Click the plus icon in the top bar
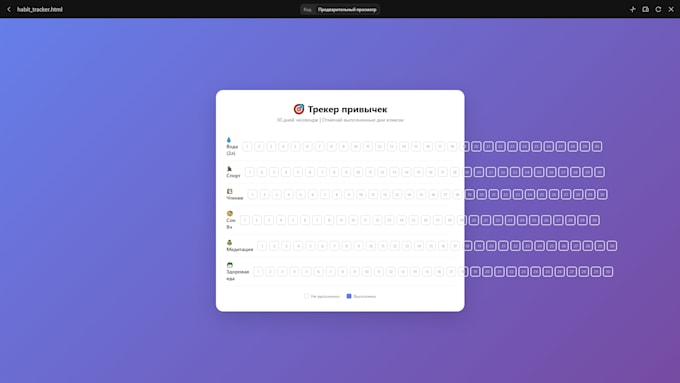This screenshot has width=680, height=383. (x=632, y=9)
